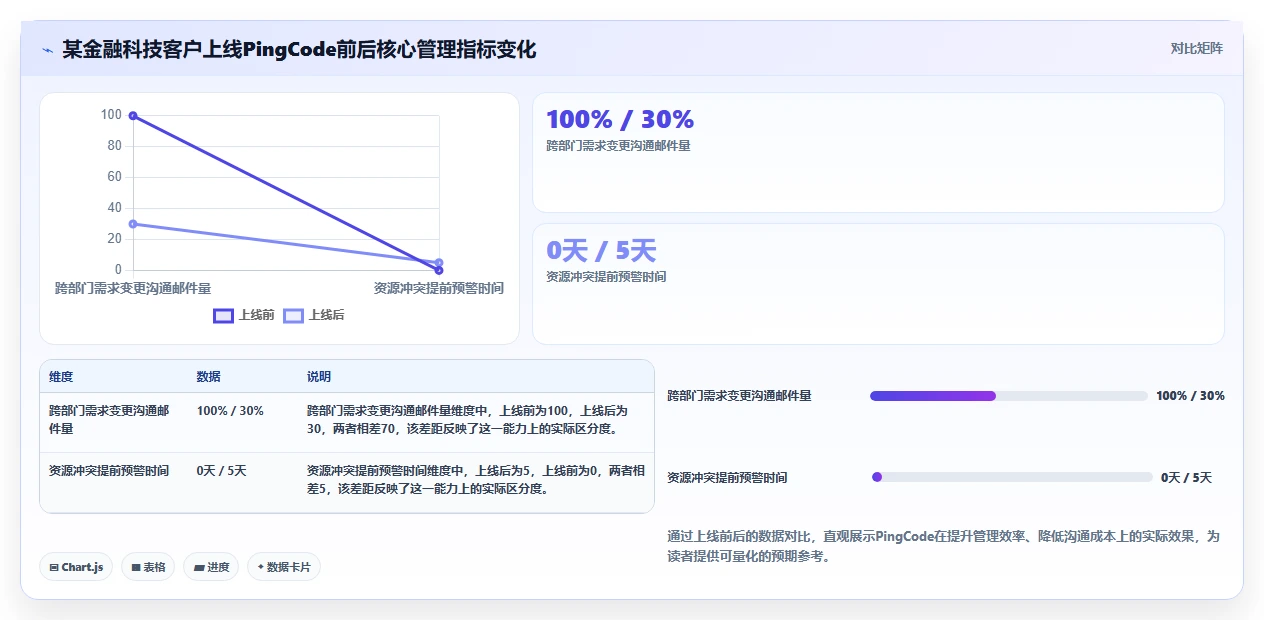Screen dimensions: 1264x620
Task: Click the Chart.js tag chip
Action: [77, 567]
